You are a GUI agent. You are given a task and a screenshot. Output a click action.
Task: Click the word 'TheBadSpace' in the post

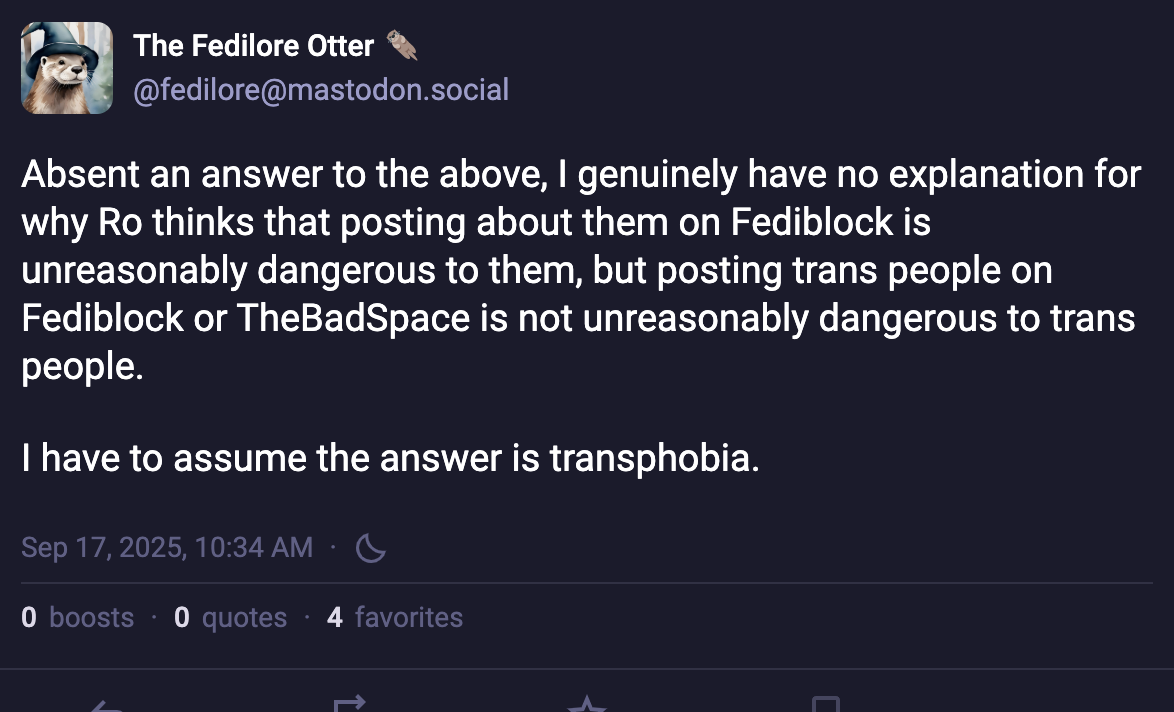point(354,319)
